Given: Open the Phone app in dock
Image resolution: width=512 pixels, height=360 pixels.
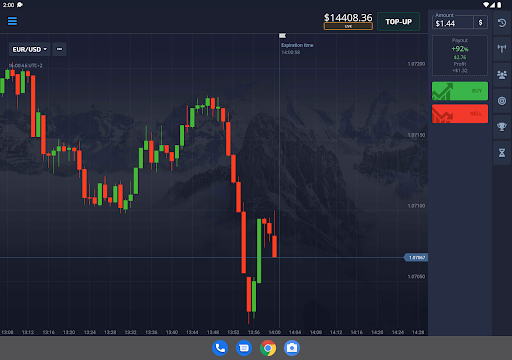Looking at the screenshot, I should coord(220,348).
